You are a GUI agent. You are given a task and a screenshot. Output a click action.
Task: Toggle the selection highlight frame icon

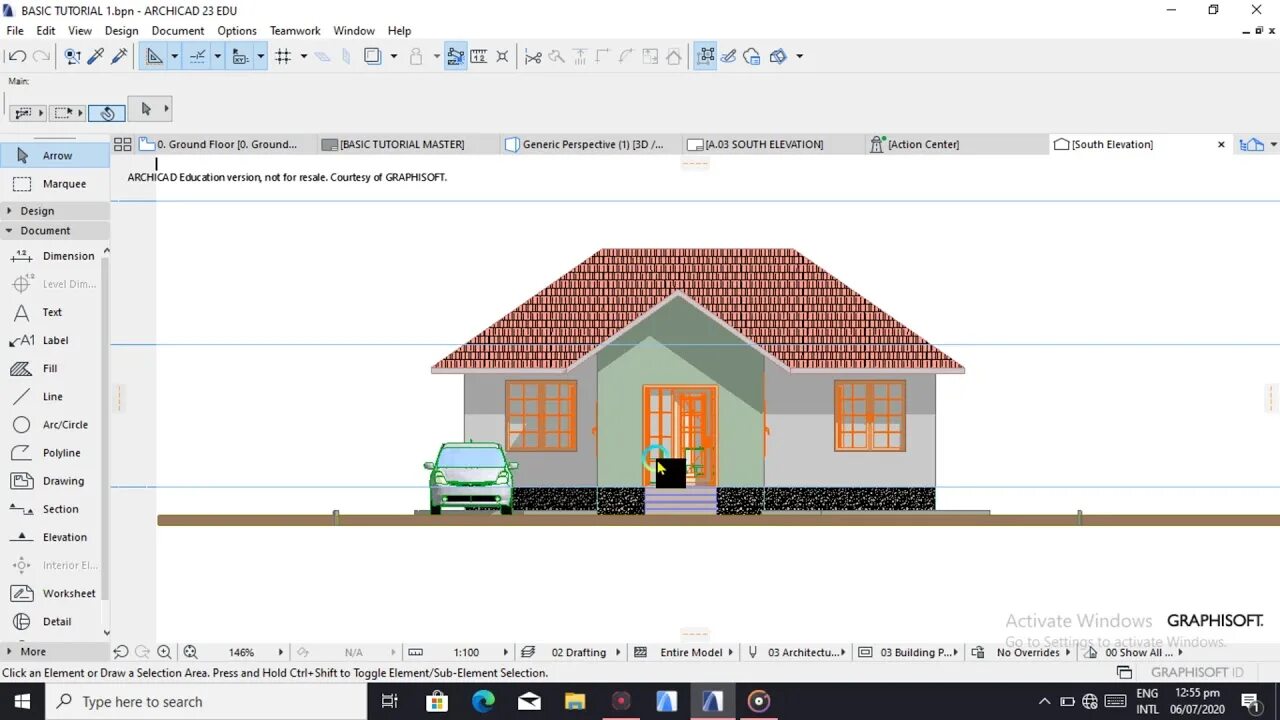coord(705,57)
